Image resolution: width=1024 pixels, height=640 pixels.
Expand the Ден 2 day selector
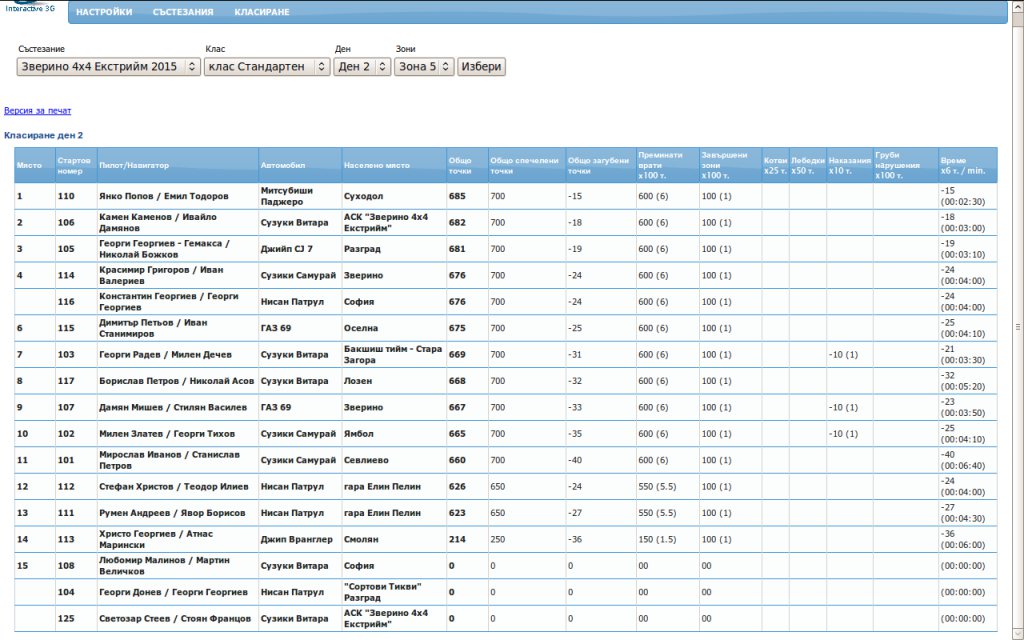(362, 67)
